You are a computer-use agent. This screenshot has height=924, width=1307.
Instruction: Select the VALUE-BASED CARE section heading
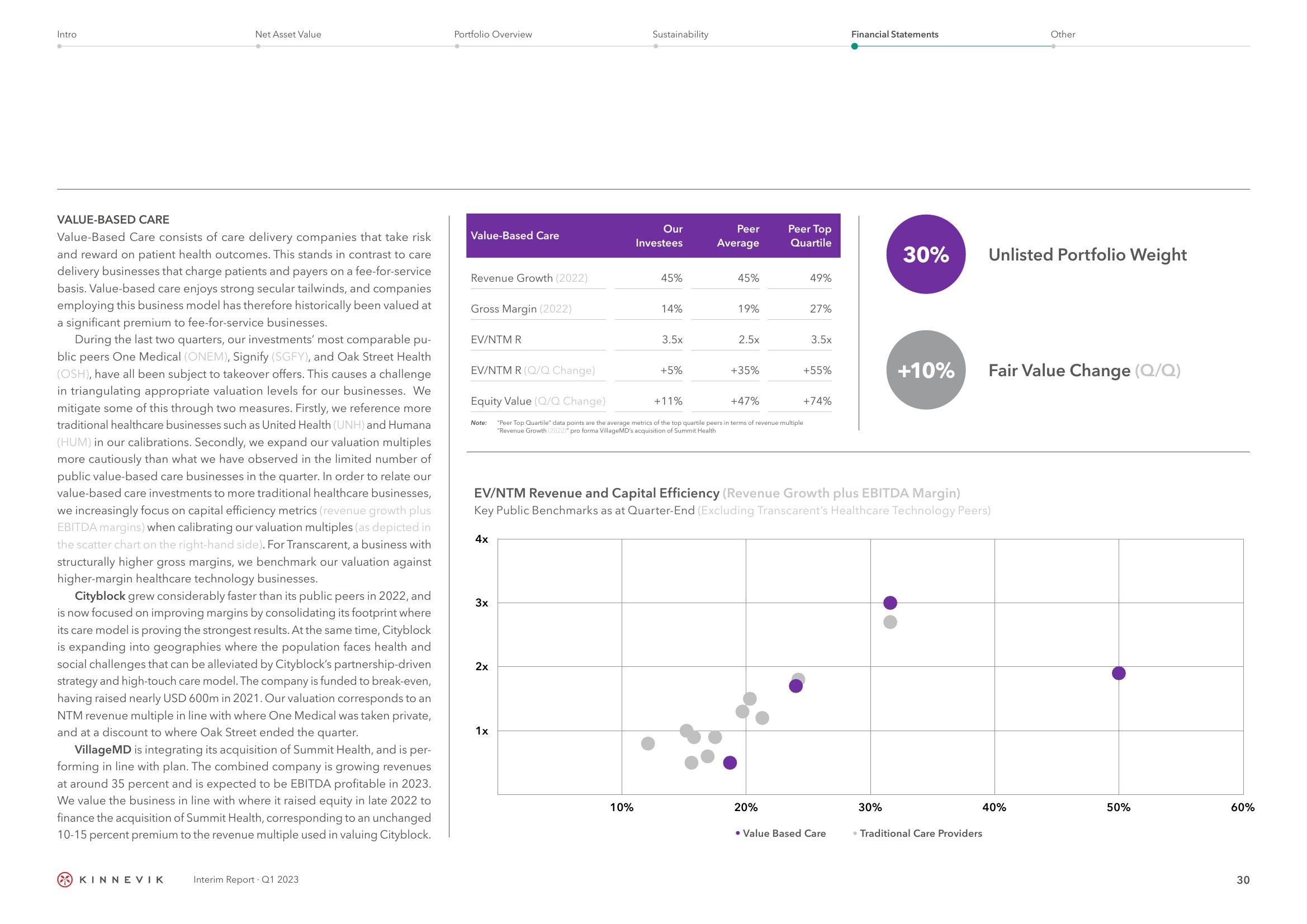[113, 219]
